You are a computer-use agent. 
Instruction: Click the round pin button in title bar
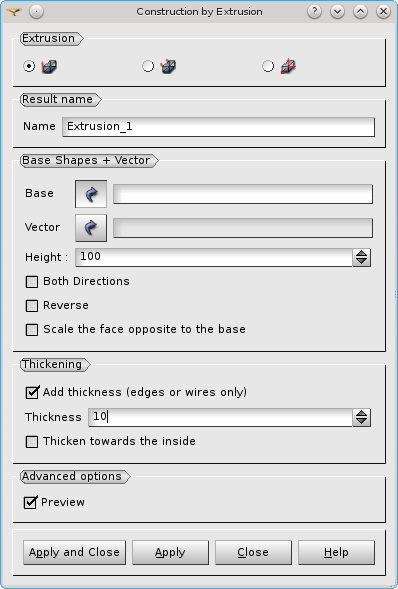36,12
